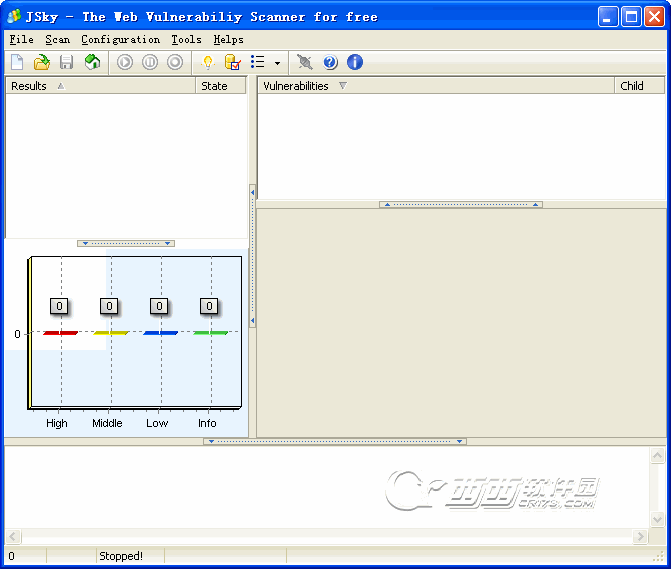This screenshot has width=671, height=569.
Task: Start scanning with the play button
Action: [x=125, y=62]
